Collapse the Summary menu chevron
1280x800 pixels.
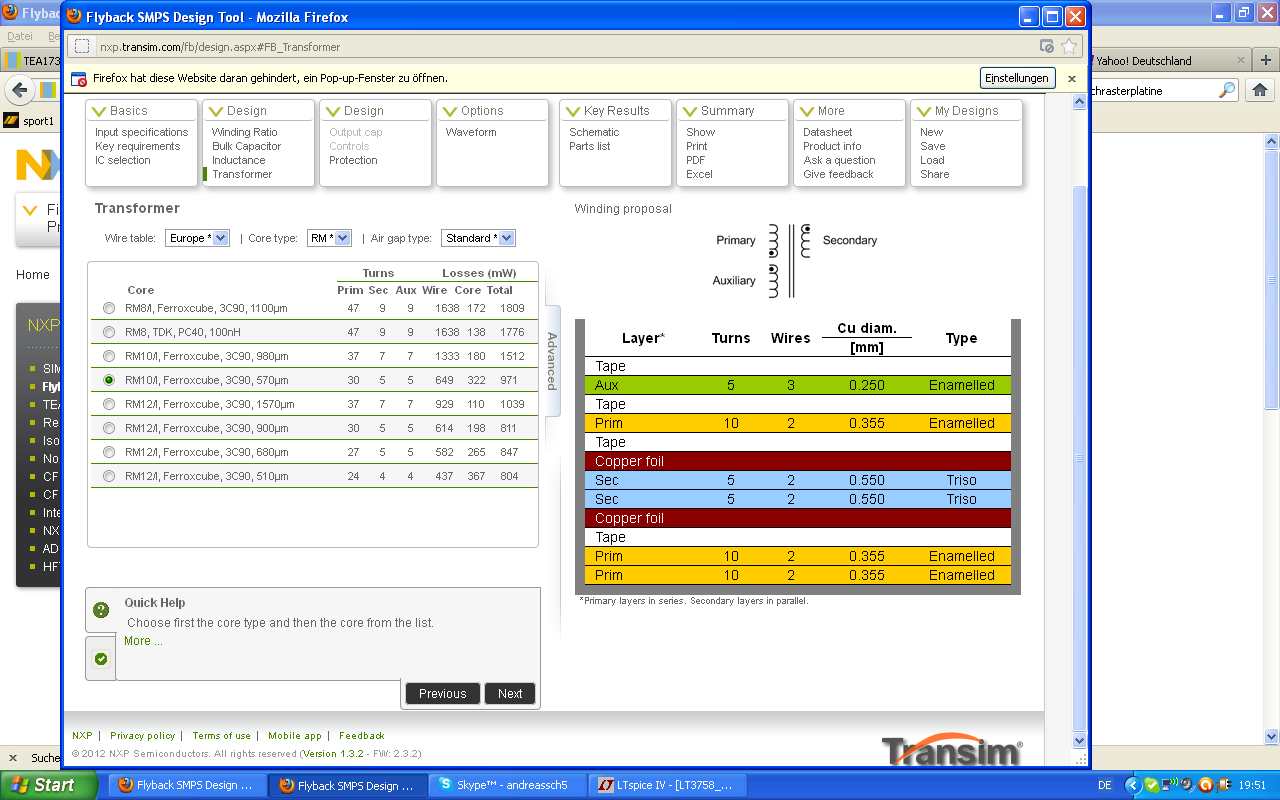[689, 111]
